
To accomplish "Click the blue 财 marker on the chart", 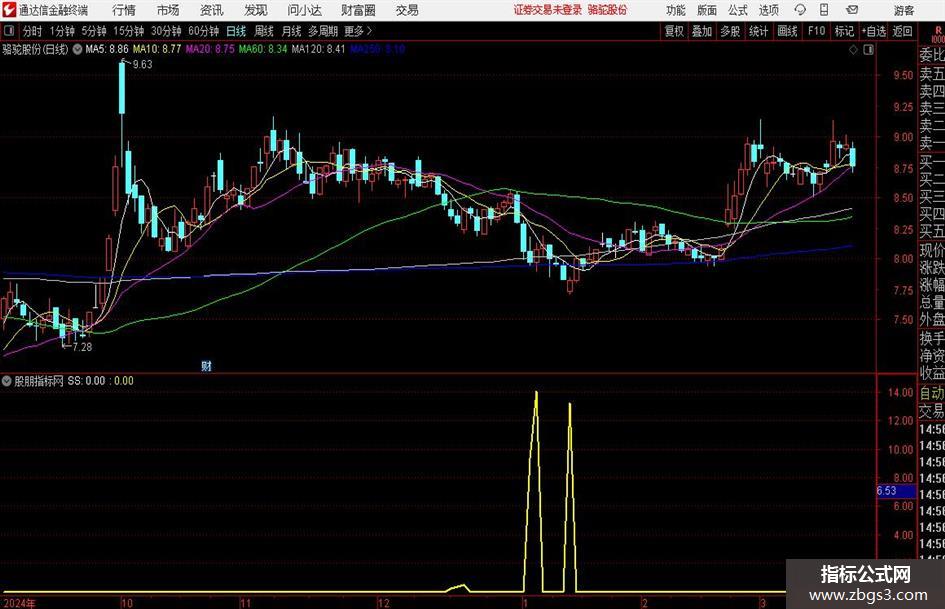I will coord(206,365).
